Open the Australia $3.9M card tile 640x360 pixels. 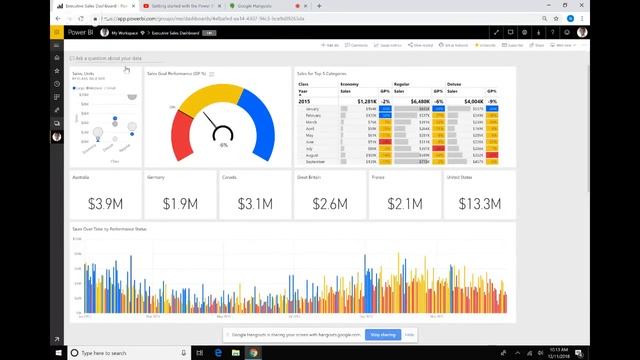click(x=106, y=195)
